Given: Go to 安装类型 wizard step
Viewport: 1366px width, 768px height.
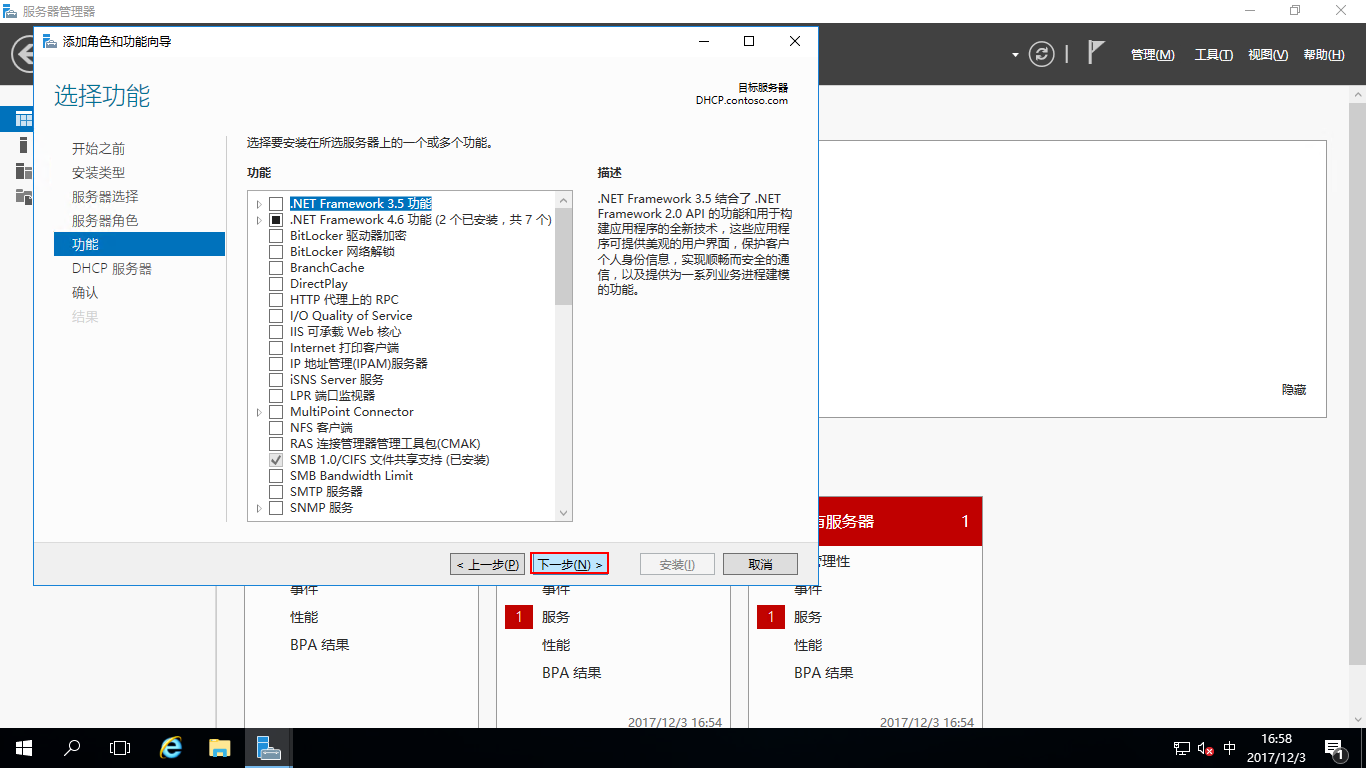Looking at the screenshot, I should click(x=98, y=173).
